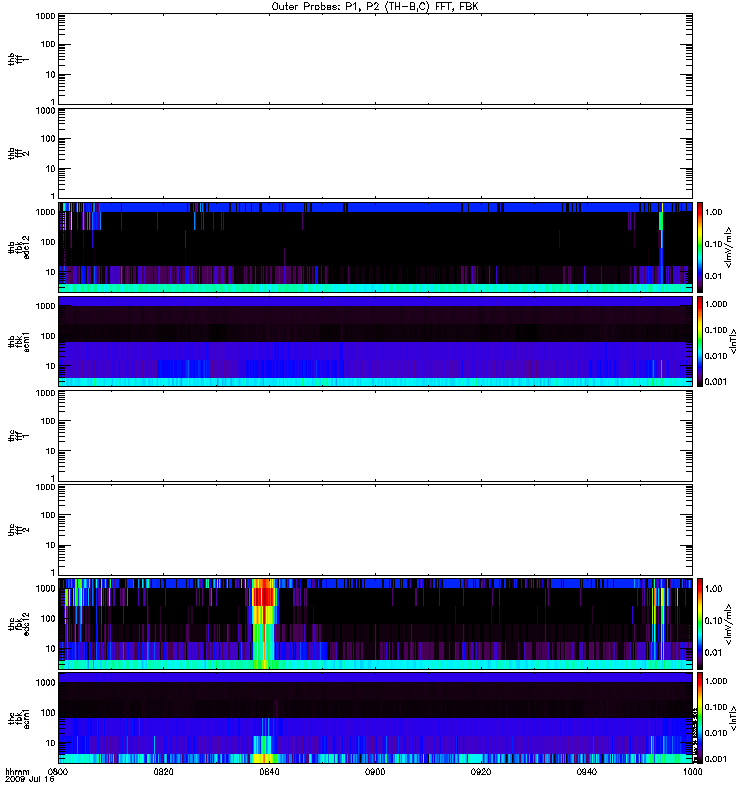Click the '0900' time axis label
The image size is (750, 800).
point(375,772)
